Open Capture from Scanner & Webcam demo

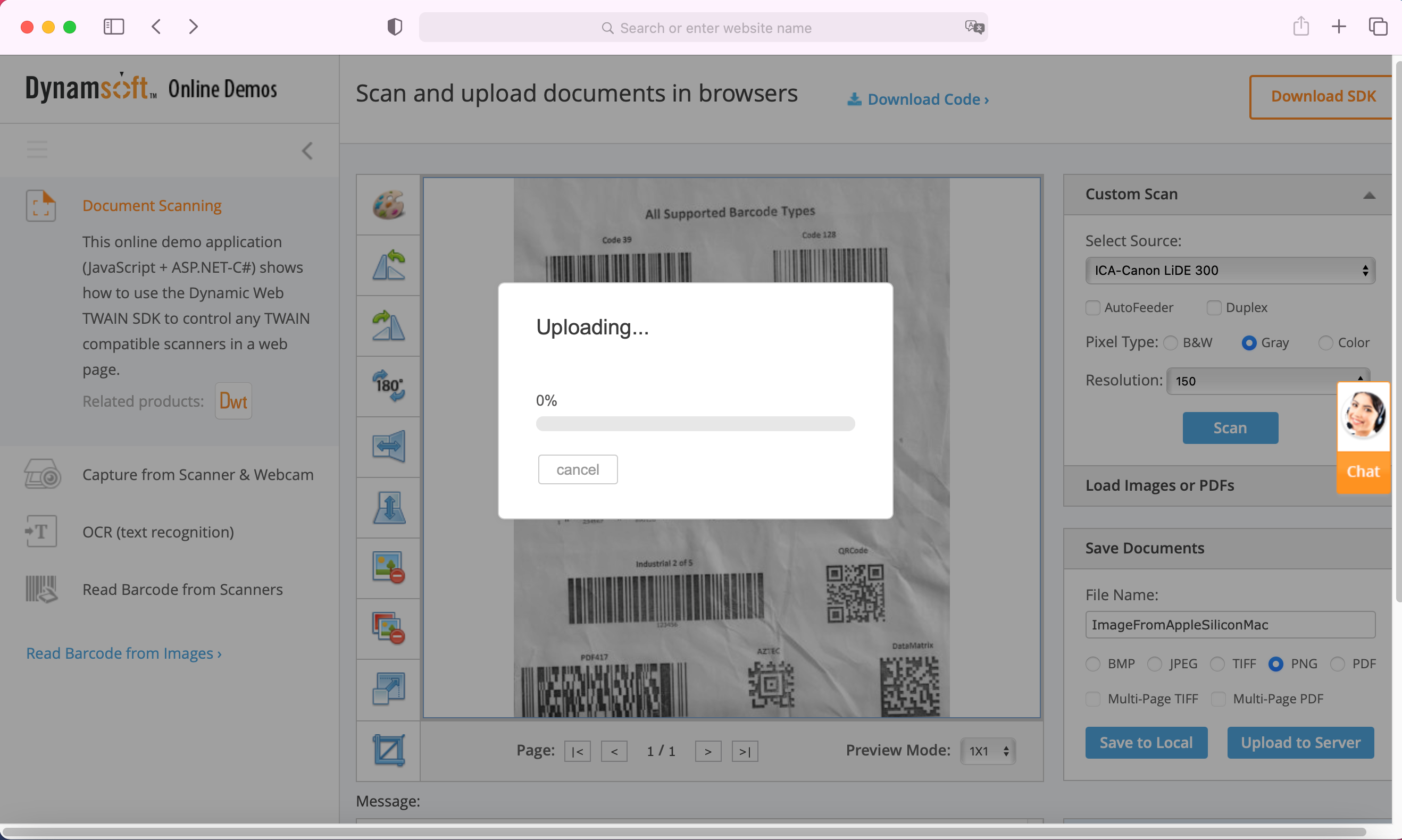tap(198, 474)
